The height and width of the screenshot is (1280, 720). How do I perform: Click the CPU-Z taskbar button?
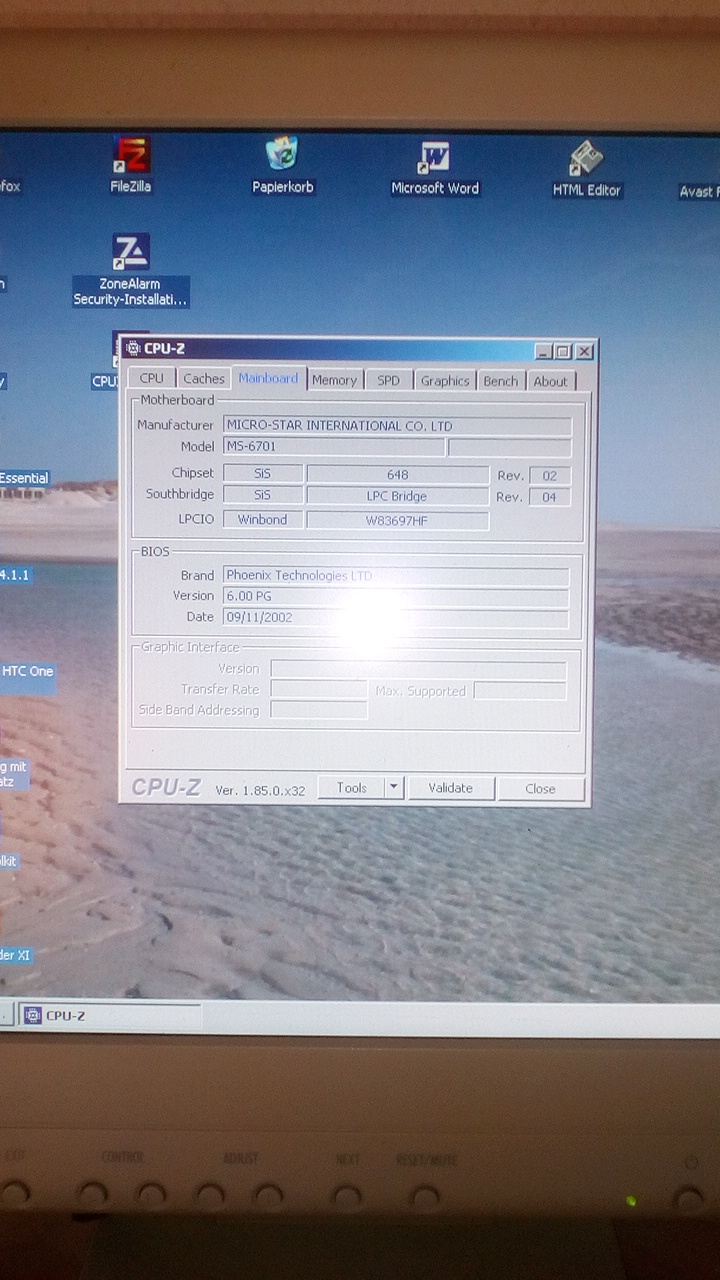(111, 1015)
